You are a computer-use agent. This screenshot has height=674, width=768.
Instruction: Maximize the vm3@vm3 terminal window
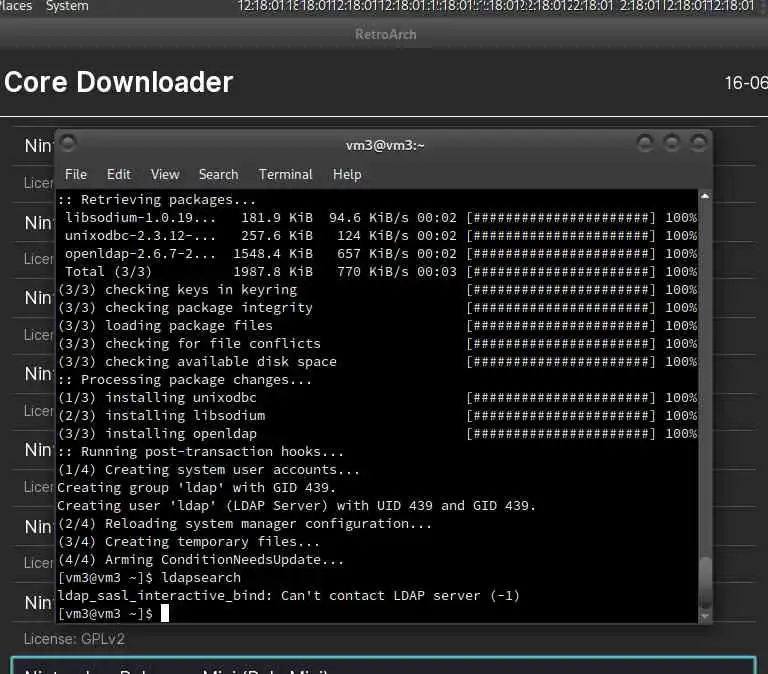672,143
